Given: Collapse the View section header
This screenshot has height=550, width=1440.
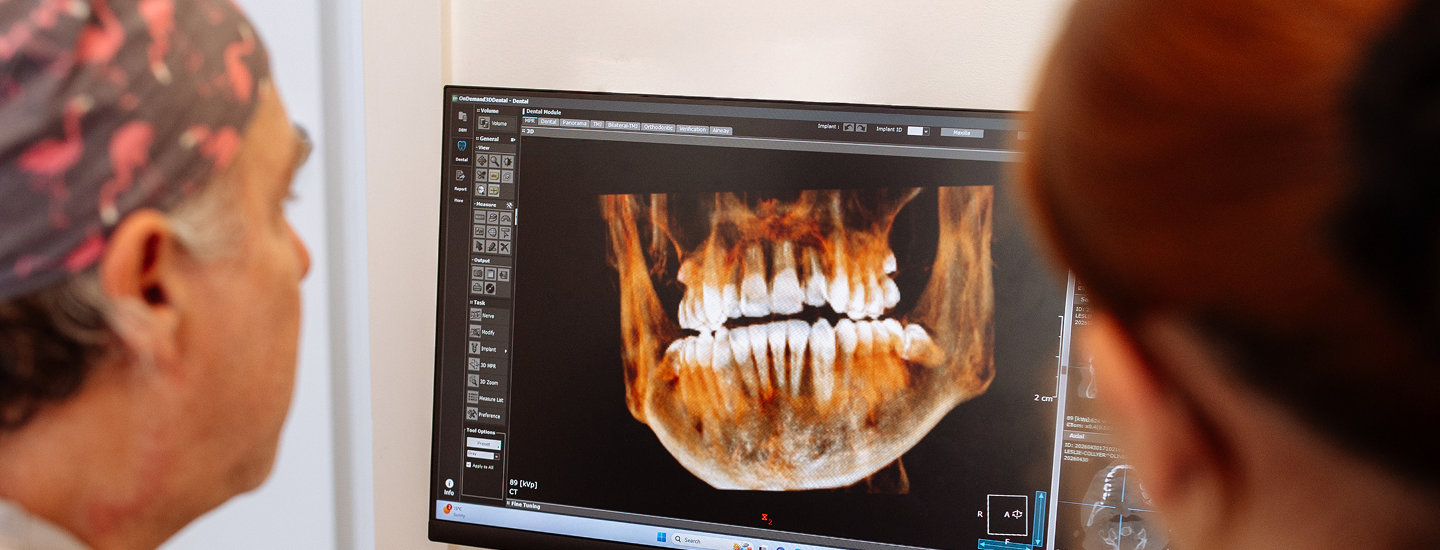Looking at the screenshot, I should pyautogui.click(x=483, y=148).
